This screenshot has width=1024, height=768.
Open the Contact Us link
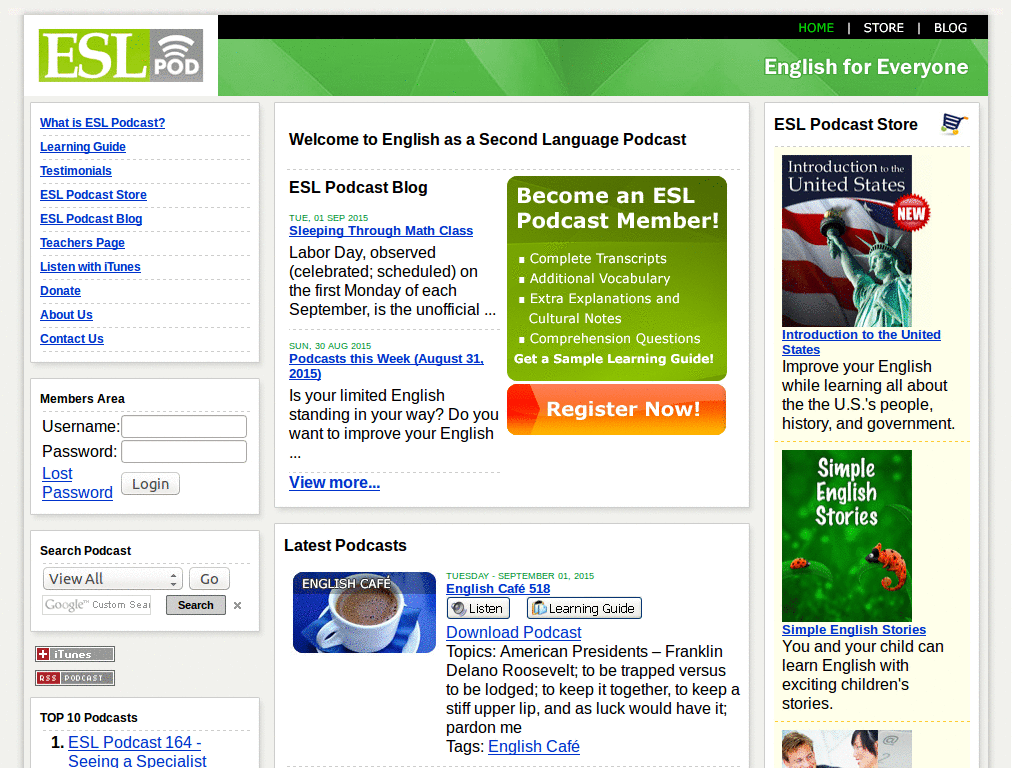tap(72, 339)
